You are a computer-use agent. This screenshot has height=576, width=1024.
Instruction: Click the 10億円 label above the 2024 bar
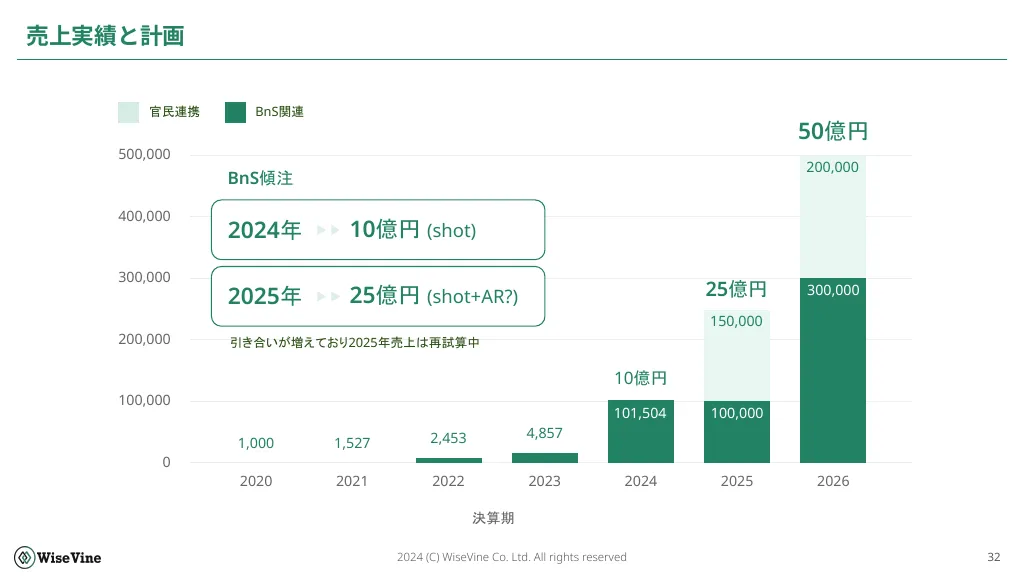click(640, 378)
